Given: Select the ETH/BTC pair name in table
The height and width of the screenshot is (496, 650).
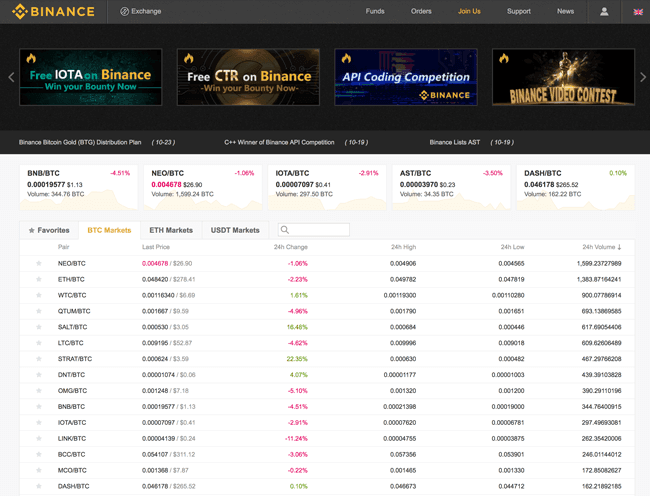Looking at the screenshot, I should pos(71,279).
